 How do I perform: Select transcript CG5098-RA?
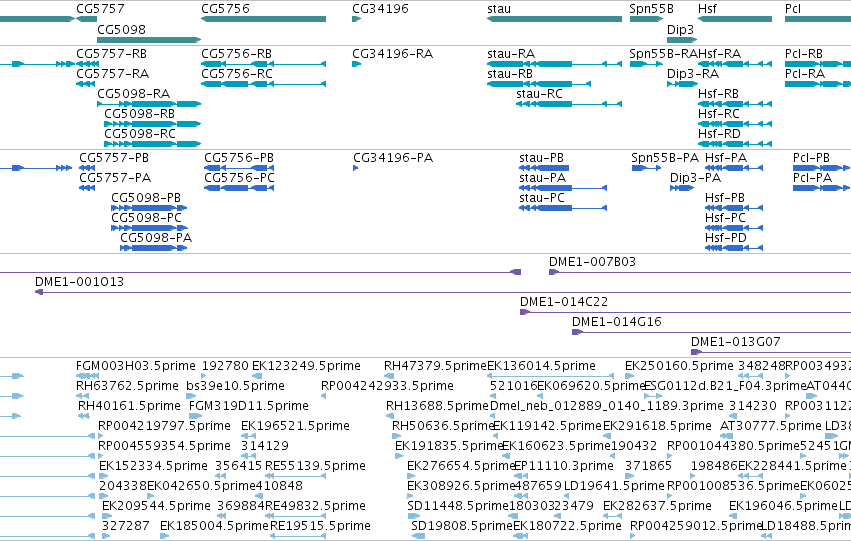point(134,94)
